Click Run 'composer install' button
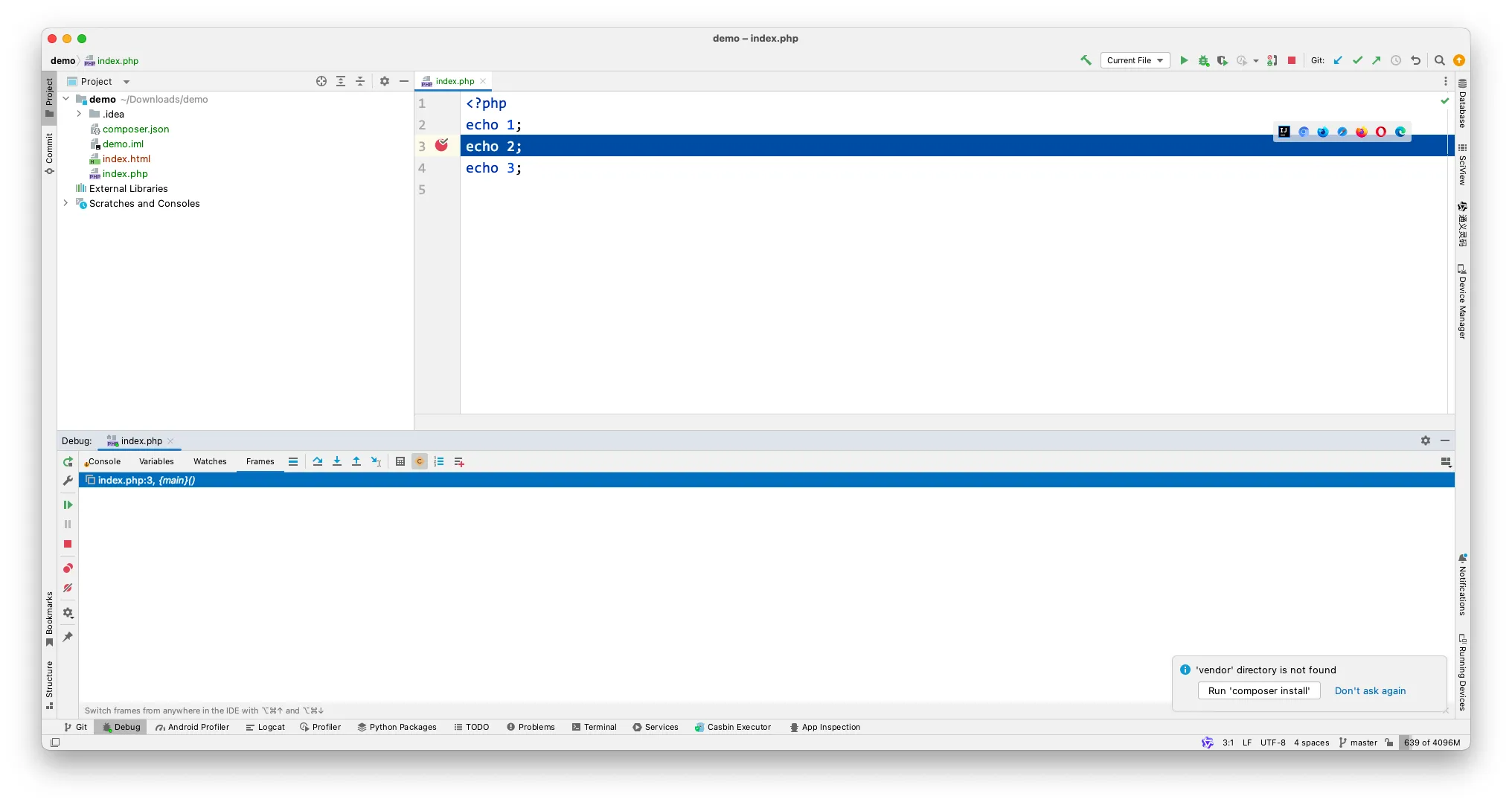This screenshot has width=1512, height=805. pos(1258,690)
